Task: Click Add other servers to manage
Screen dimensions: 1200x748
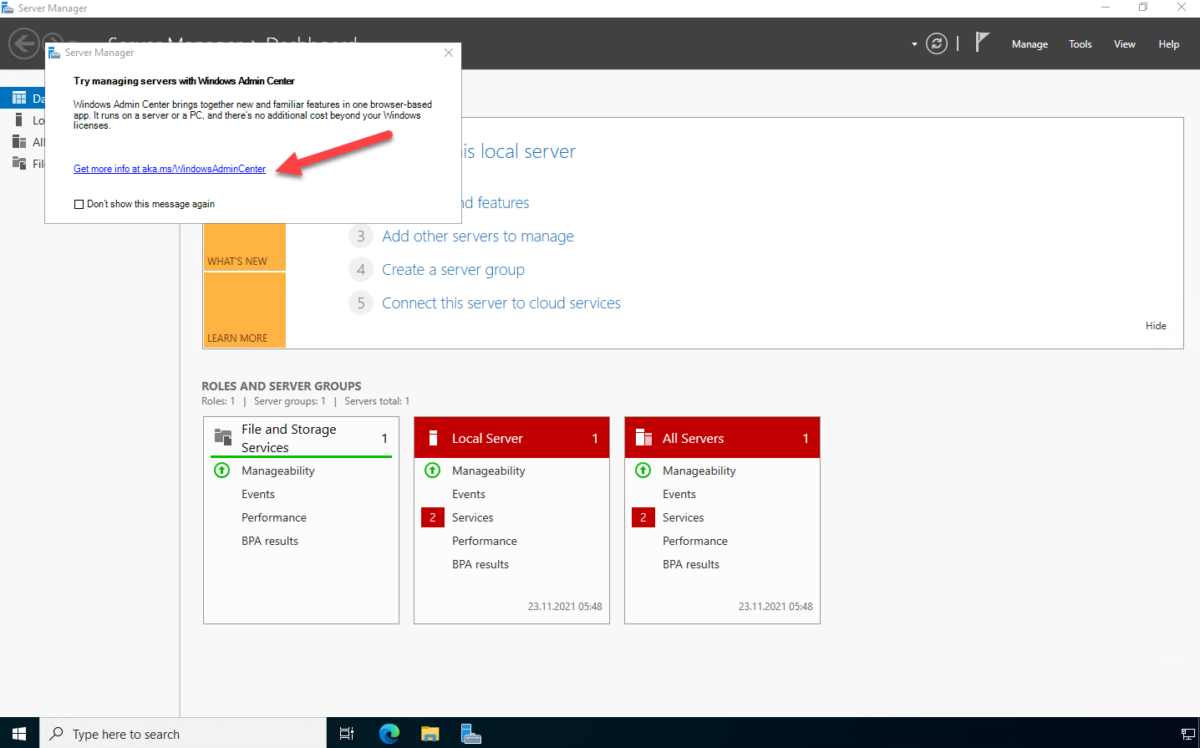Action: tap(477, 236)
